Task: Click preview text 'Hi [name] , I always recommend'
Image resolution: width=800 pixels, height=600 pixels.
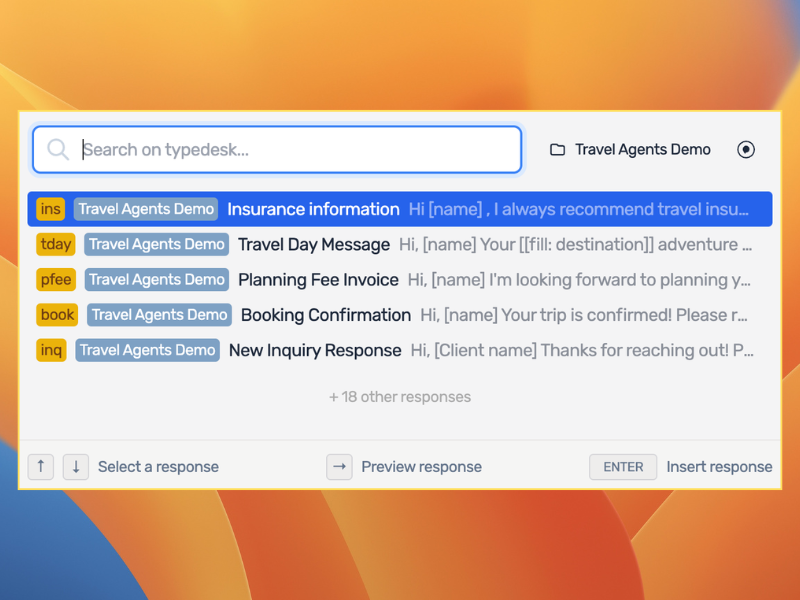Action: (531, 209)
